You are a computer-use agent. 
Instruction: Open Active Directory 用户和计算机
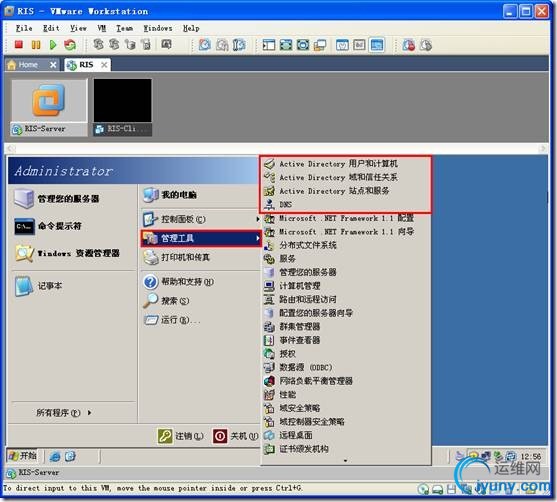(x=338, y=164)
